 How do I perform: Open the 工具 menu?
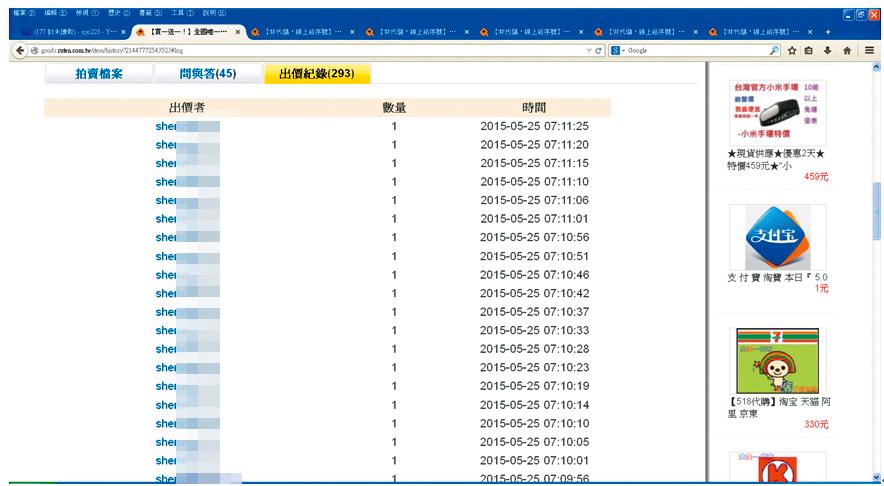[182, 12]
